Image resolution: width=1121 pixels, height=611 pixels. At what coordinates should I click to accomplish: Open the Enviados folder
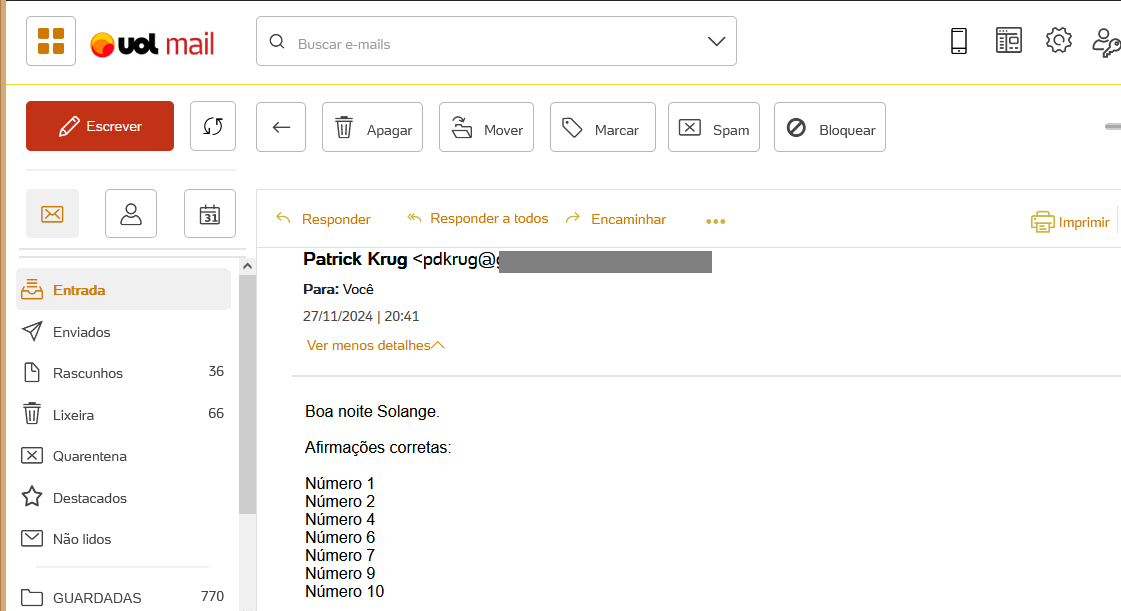point(81,332)
